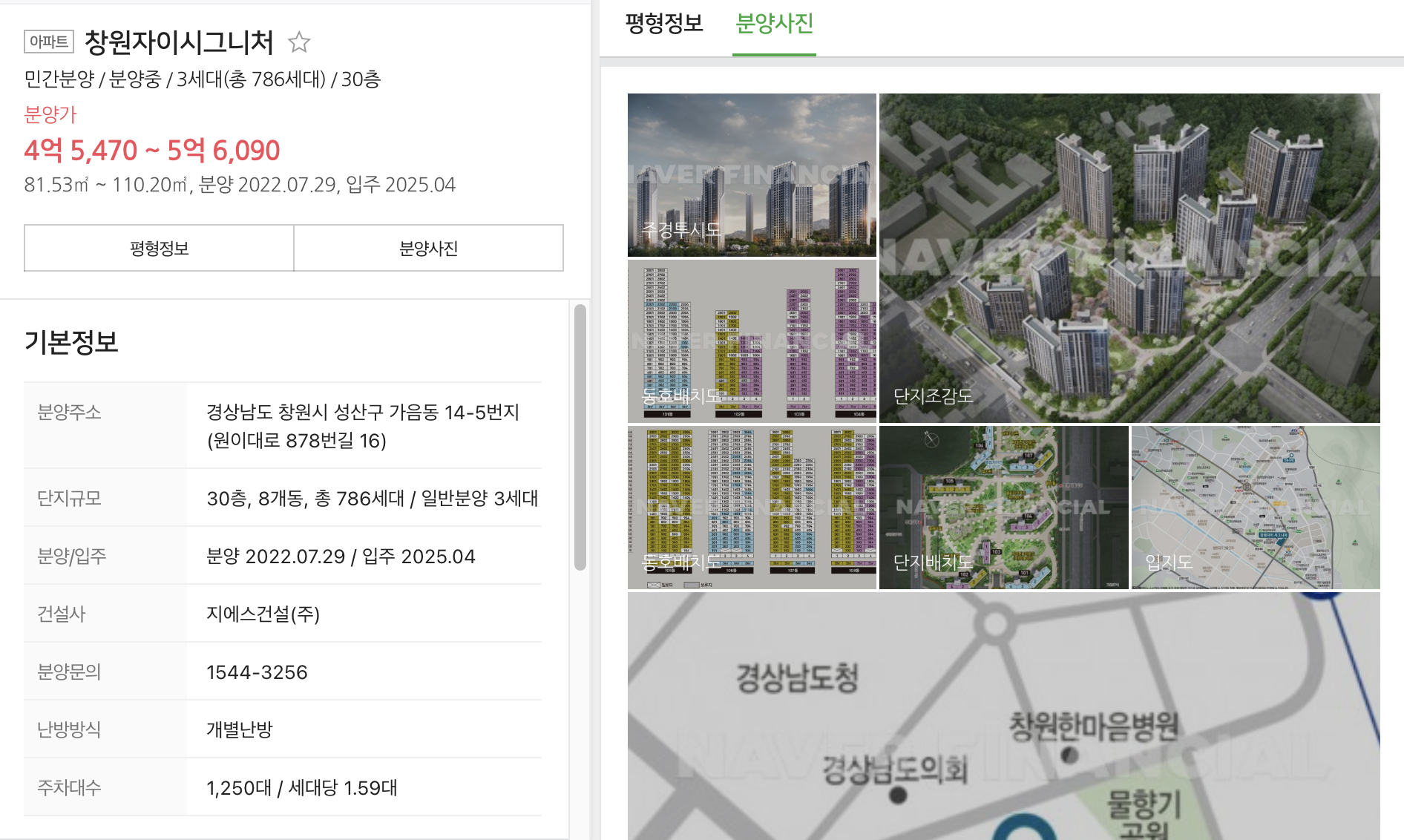Open the 주경투시도 thumbnail photo
This screenshot has width=1404, height=840.
(x=752, y=175)
